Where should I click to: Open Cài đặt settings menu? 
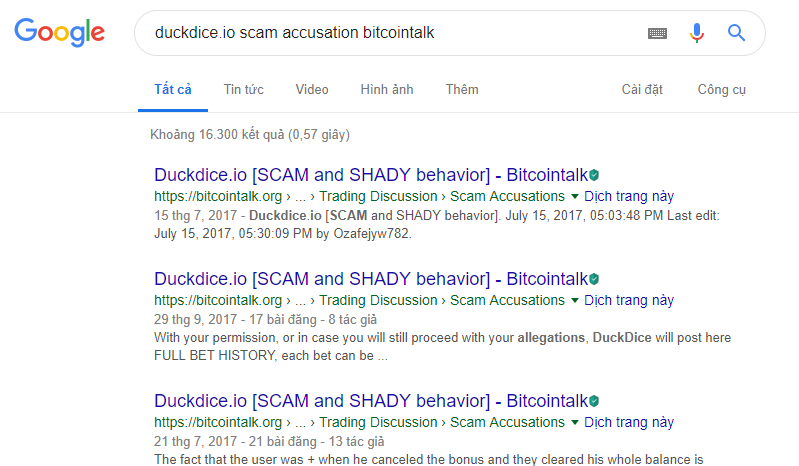642,90
